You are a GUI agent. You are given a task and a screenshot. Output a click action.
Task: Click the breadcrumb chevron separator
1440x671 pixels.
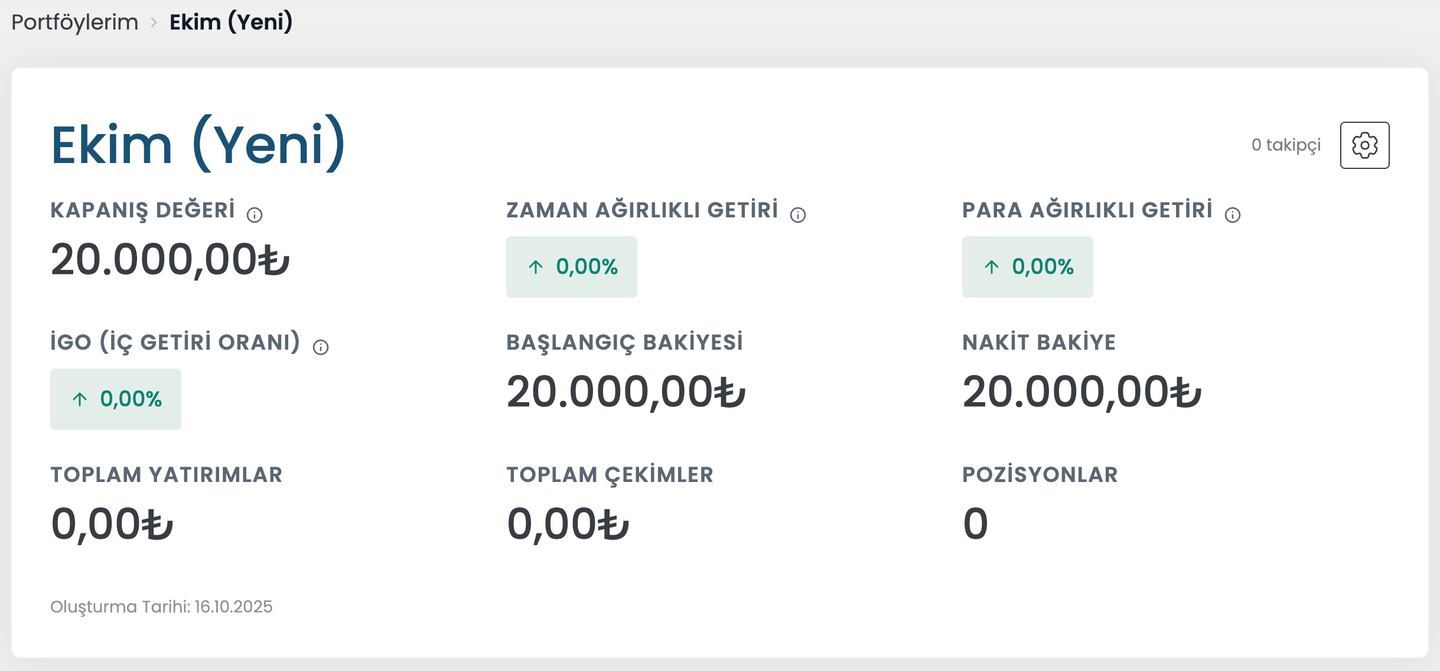(154, 23)
